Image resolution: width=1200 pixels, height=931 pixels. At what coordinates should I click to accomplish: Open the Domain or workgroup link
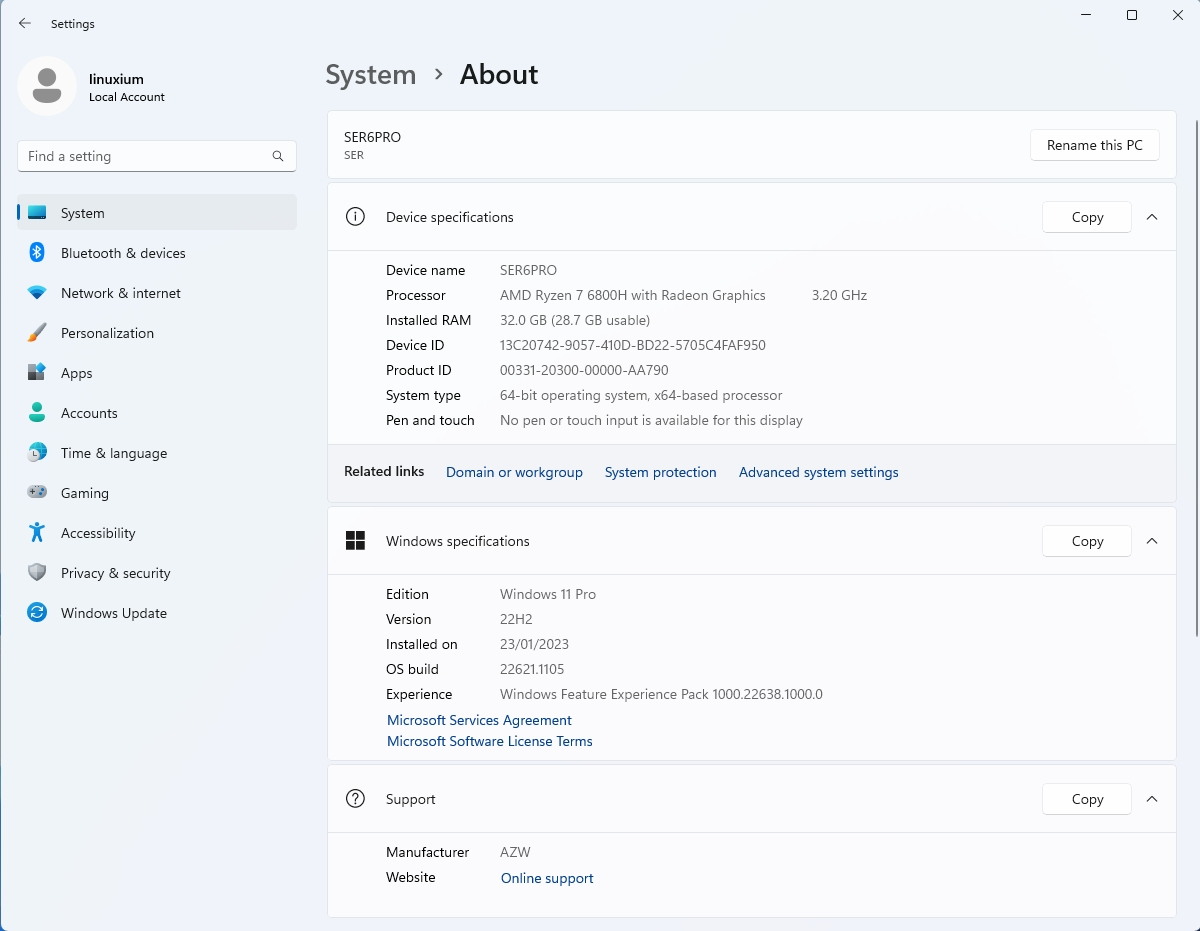514,472
